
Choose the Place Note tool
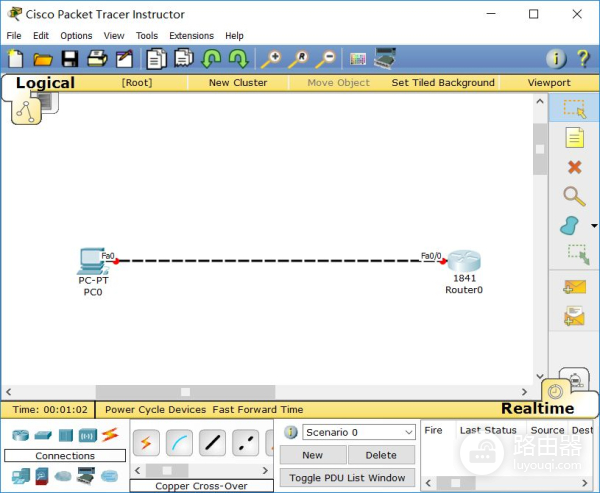tap(574, 138)
